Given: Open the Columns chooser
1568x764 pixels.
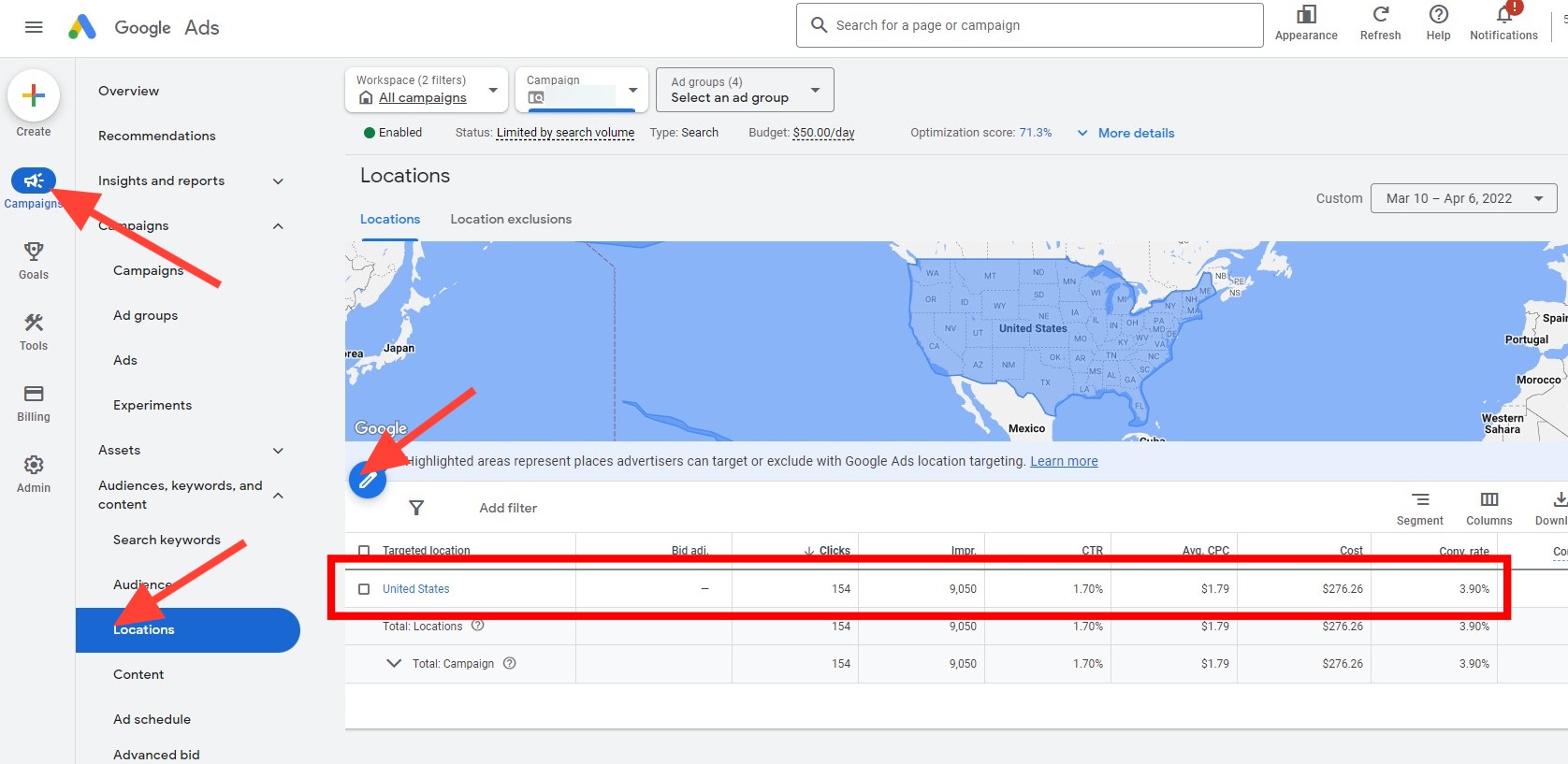Looking at the screenshot, I should [1489, 508].
